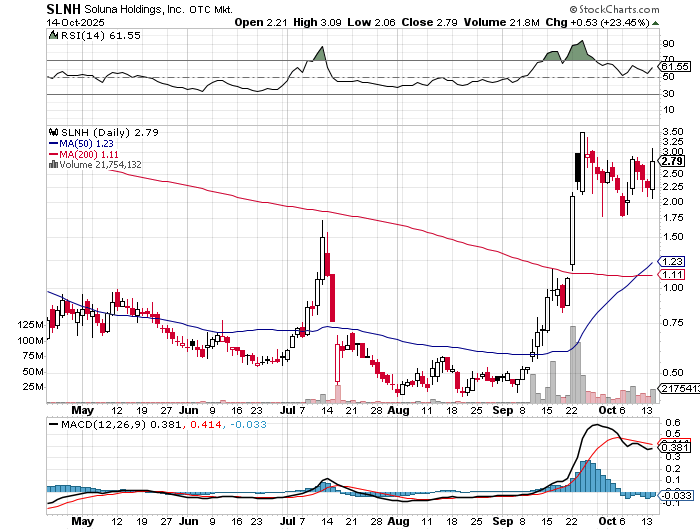This screenshot has width=700, height=530.
Task: Click the 2.79 last-price tag on price axis
Action: pyautogui.click(x=672, y=161)
